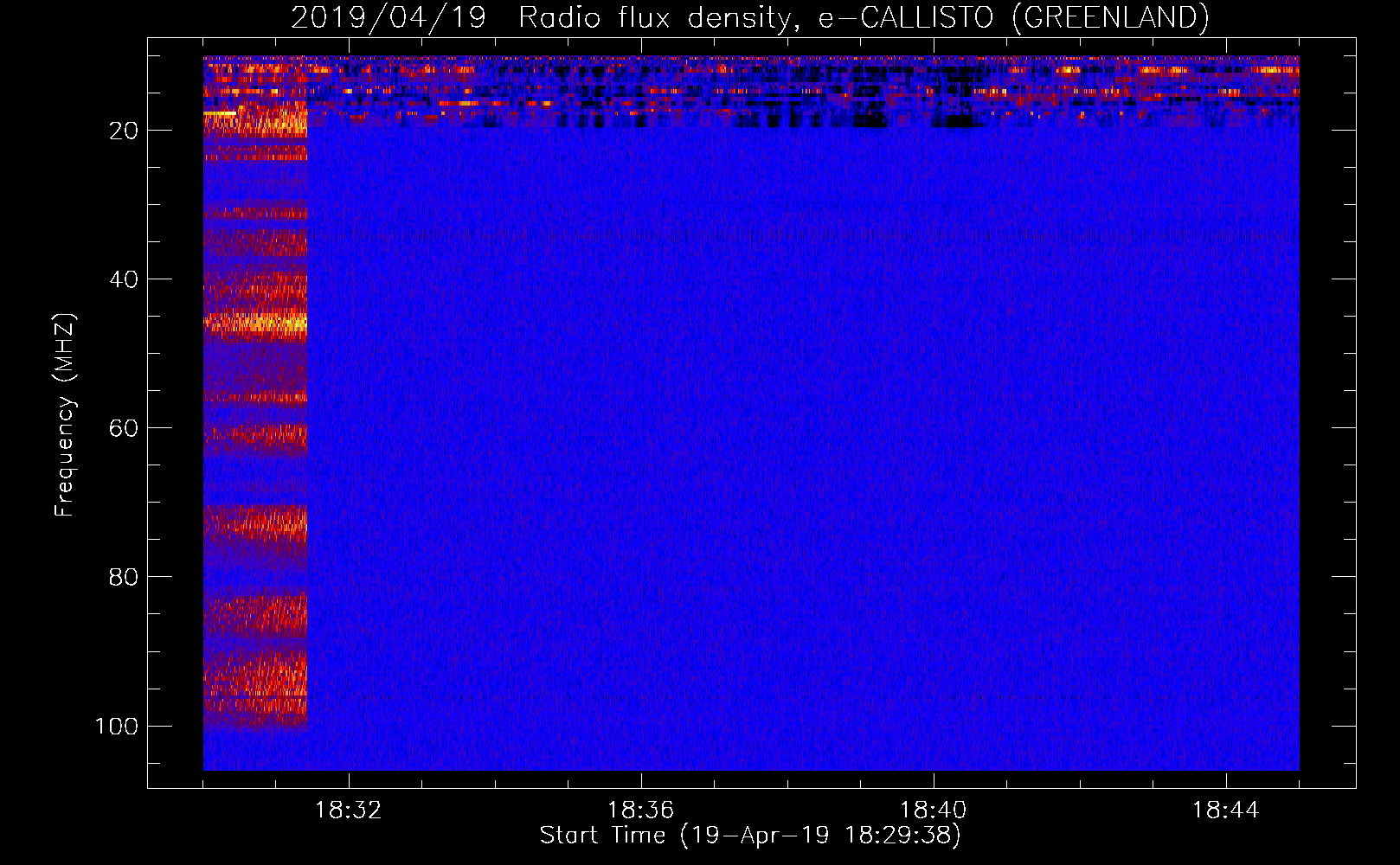The image size is (1400, 865).
Task: Click the 18:44 time tick label
Action: 1226,811
